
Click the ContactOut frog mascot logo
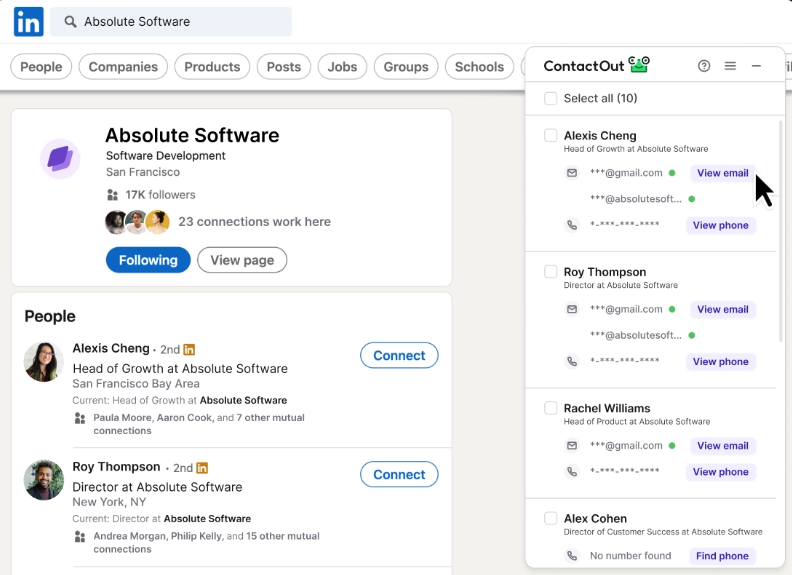pos(639,64)
